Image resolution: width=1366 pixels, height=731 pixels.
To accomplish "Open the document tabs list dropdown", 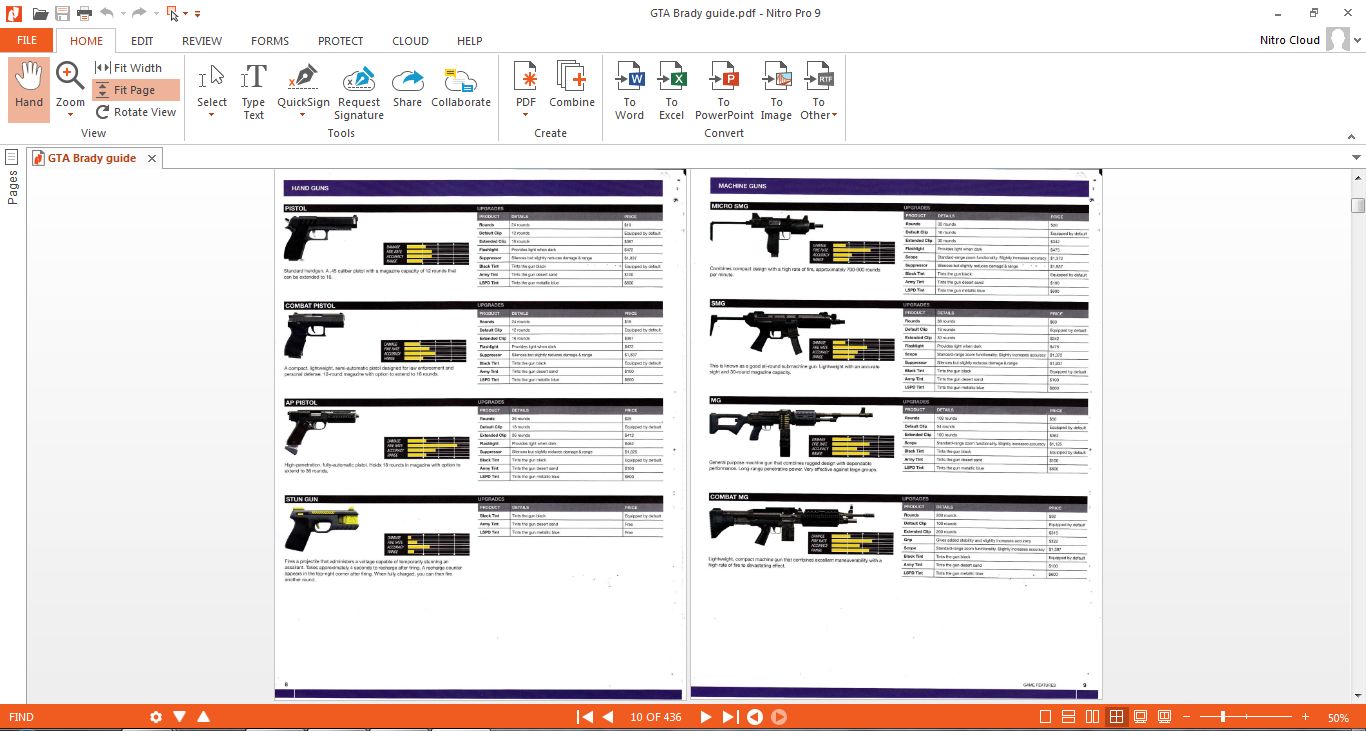I will (1357, 158).
